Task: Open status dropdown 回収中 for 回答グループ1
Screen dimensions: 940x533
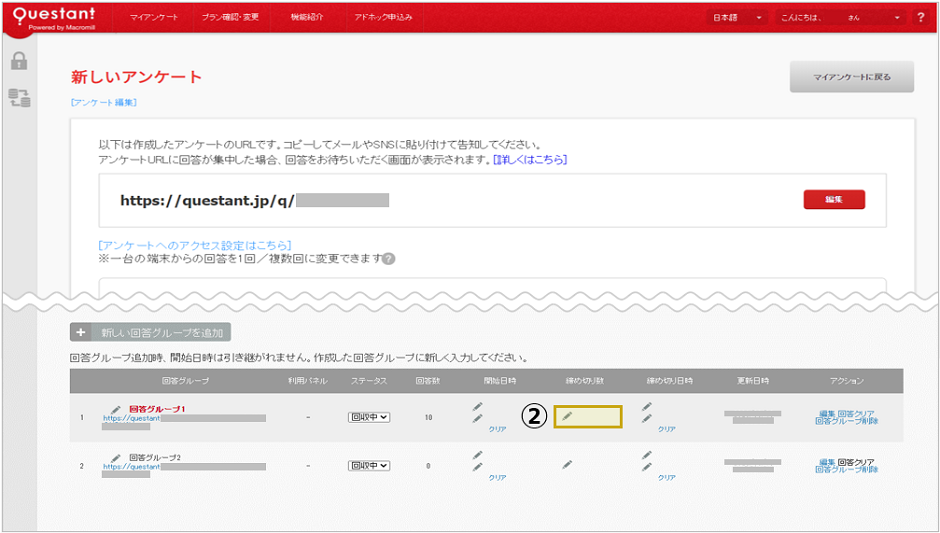Action: point(369,417)
